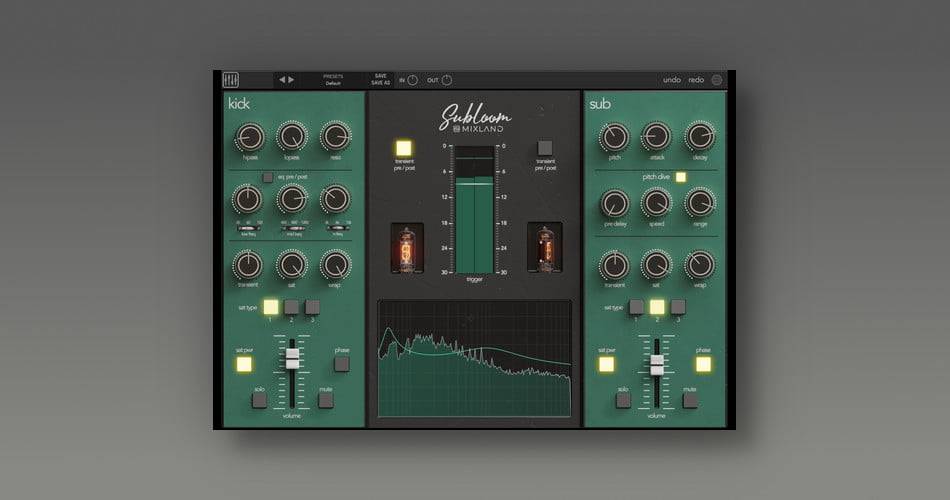Select sub sat type 1
The image size is (950, 500).
pyautogui.click(x=636, y=307)
